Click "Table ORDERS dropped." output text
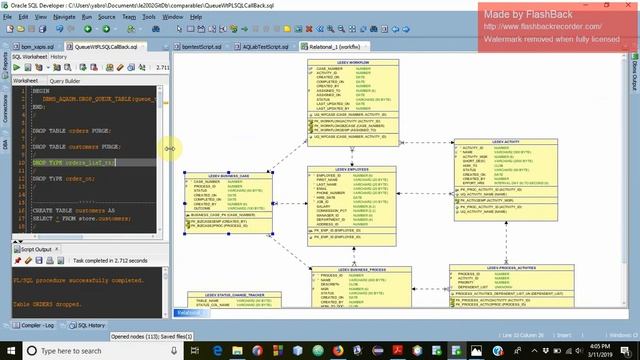Image resolution: width=640 pixels, height=360 pixels. tap(47, 304)
